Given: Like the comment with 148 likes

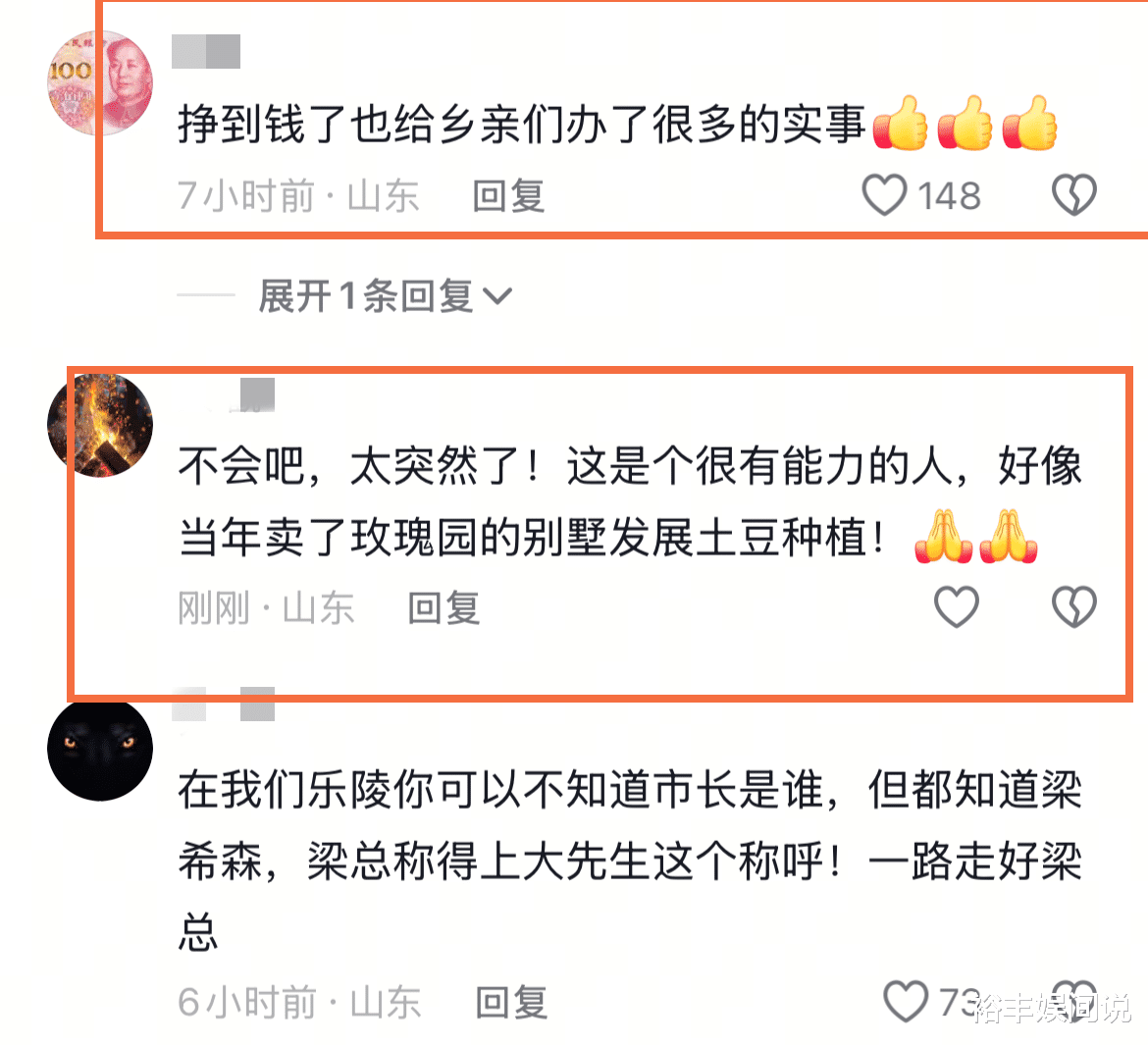Looking at the screenshot, I should [884, 195].
